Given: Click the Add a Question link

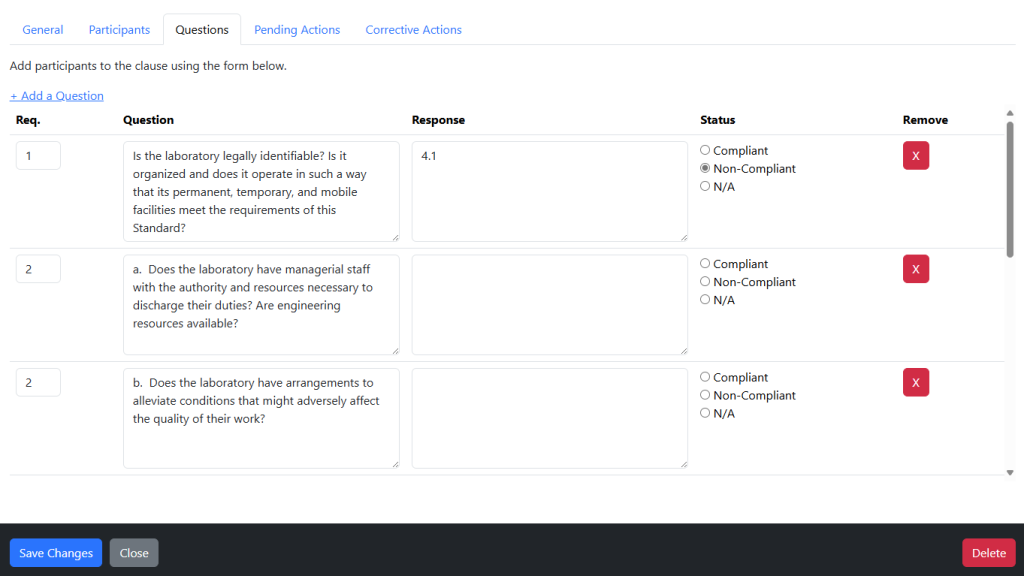Looking at the screenshot, I should pyautogui.click(x=57, y=95).
